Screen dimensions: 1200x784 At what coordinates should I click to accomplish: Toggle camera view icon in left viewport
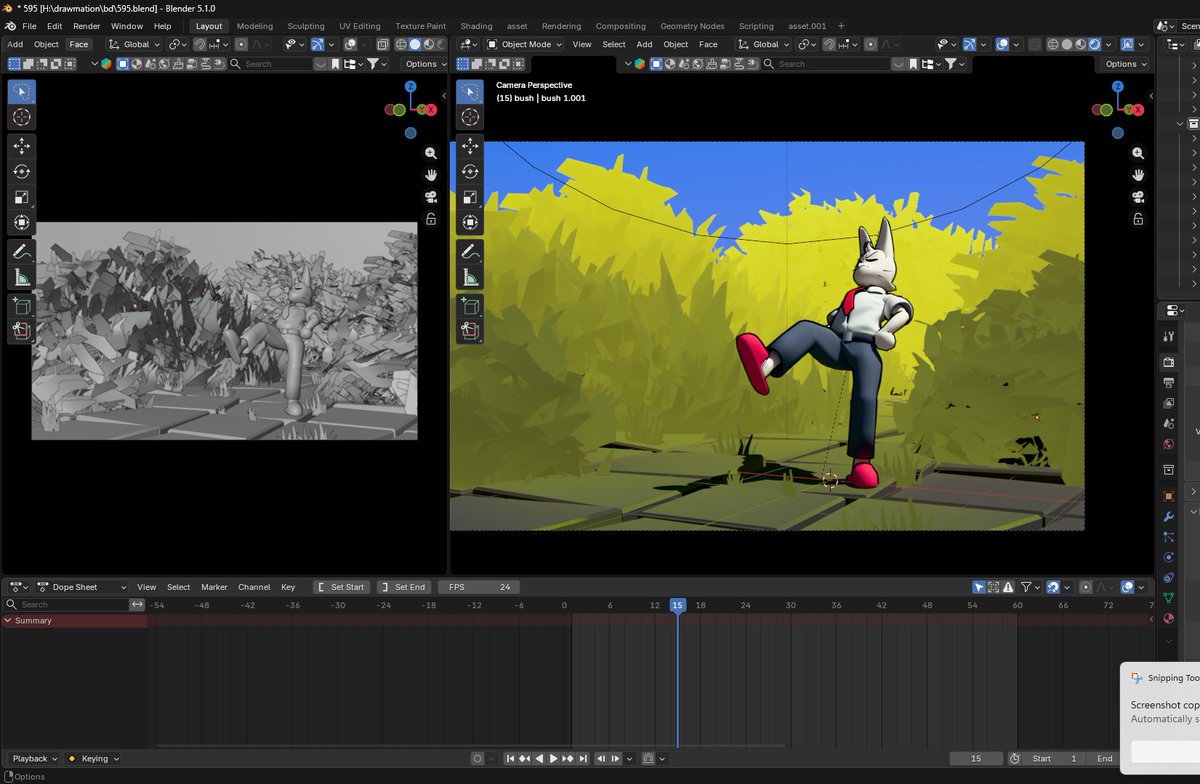[431, 197]
